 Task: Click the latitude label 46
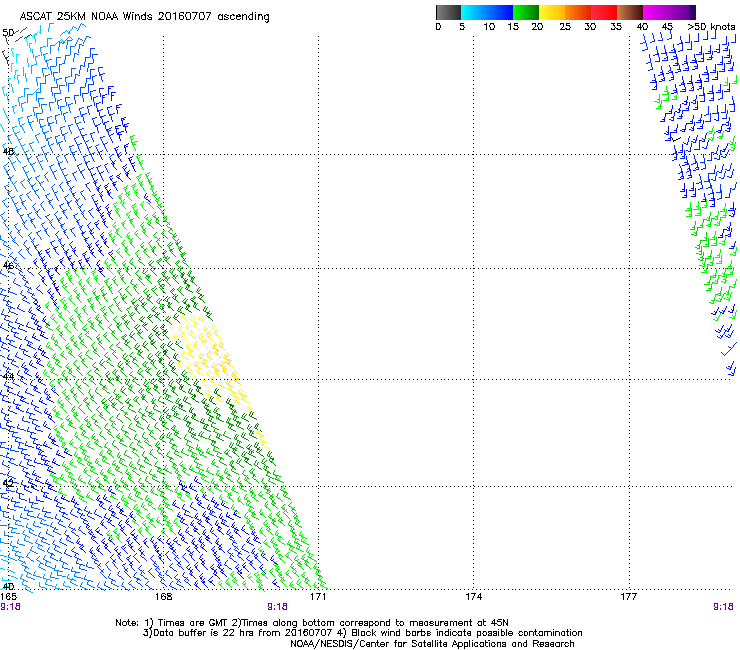tap(8, 265)
